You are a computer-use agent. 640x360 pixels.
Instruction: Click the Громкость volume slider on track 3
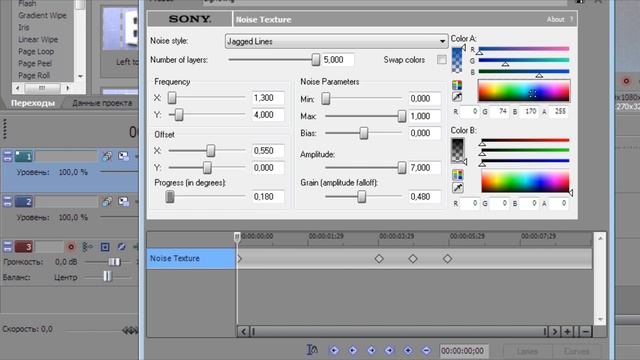114,262
